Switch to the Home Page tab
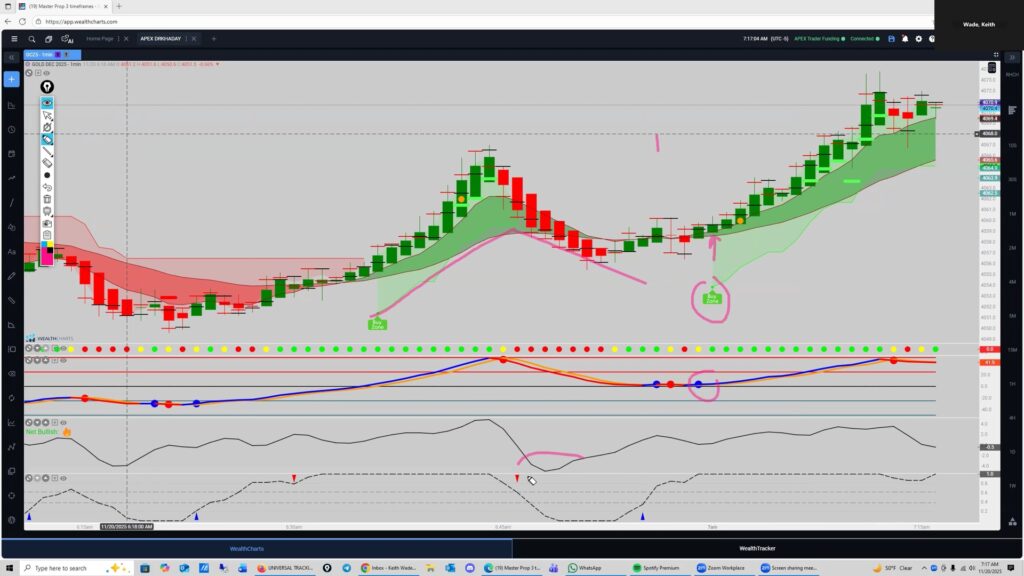Screen dimensions: 1024x576 [100, 39]
